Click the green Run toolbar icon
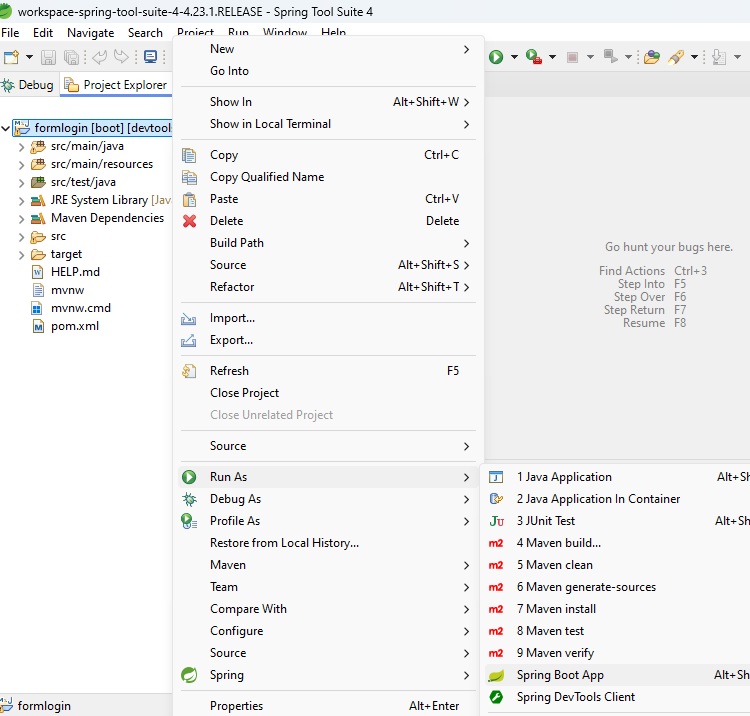The width and height of the screenshot is (750, 716). 496,57
